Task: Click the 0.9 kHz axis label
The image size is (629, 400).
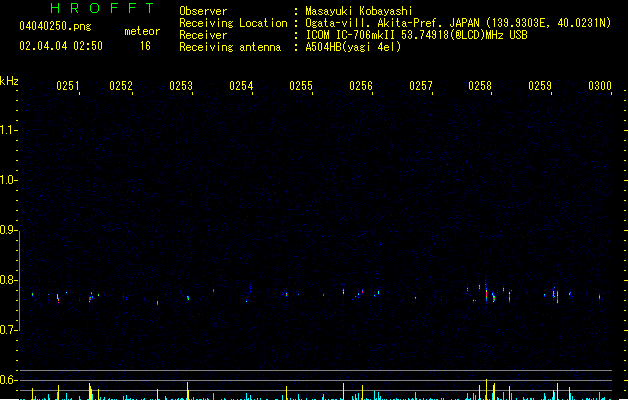Action: (x=7, y=230)
